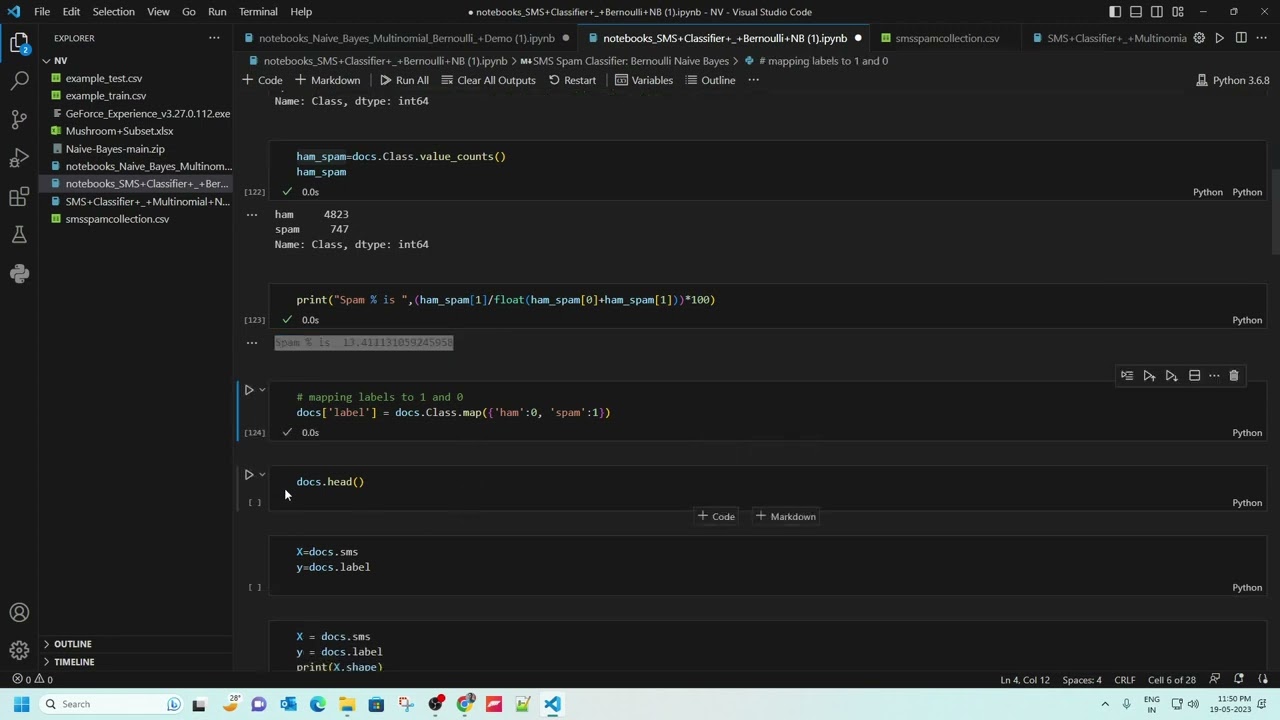The width and height of the screenshot is (1280, 720).
Task: Expand the OUTLINE section
Action: click(136, 644)
